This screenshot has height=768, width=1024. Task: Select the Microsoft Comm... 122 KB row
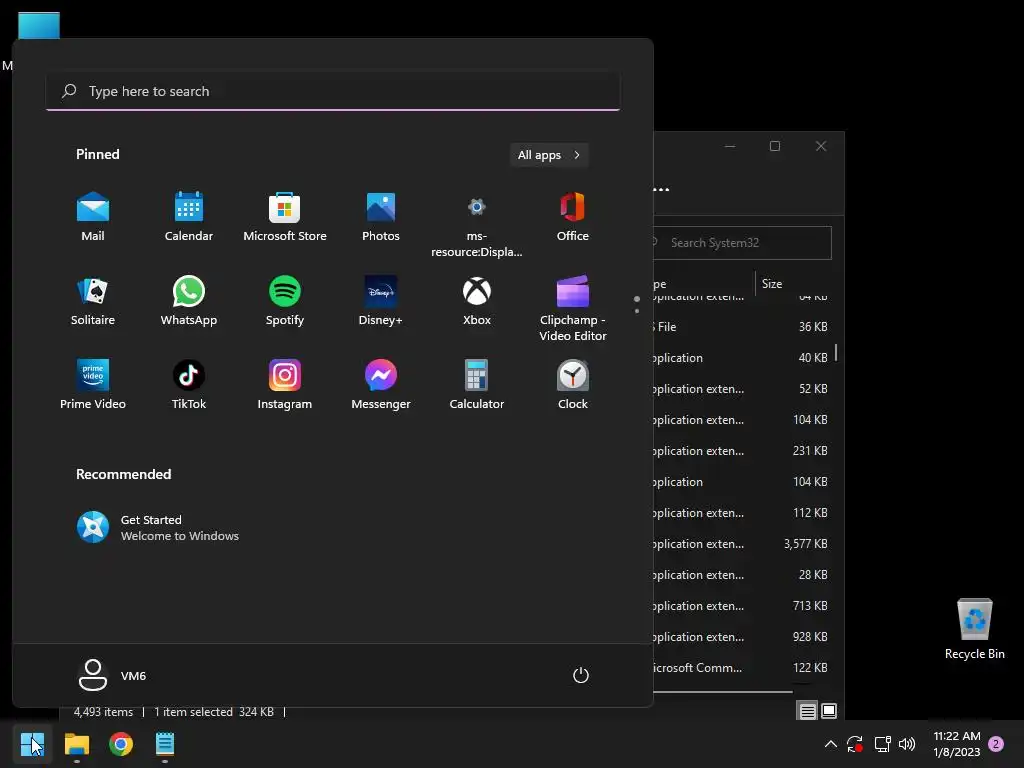(742, 667)
